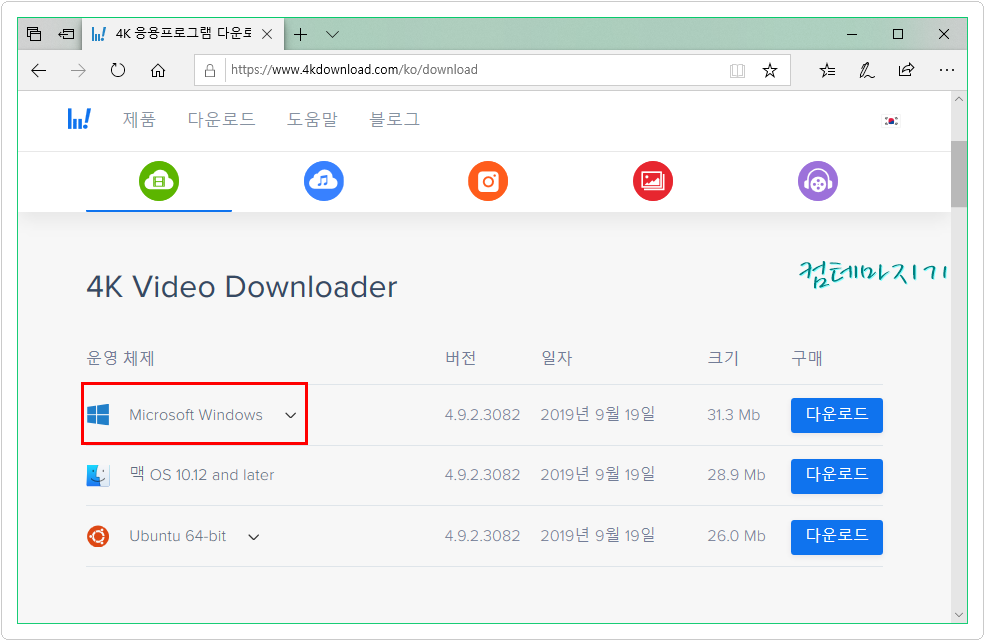This screenshot has width=985, height=641.
Task: Click the 일자 column header
Action: point(557,358)
